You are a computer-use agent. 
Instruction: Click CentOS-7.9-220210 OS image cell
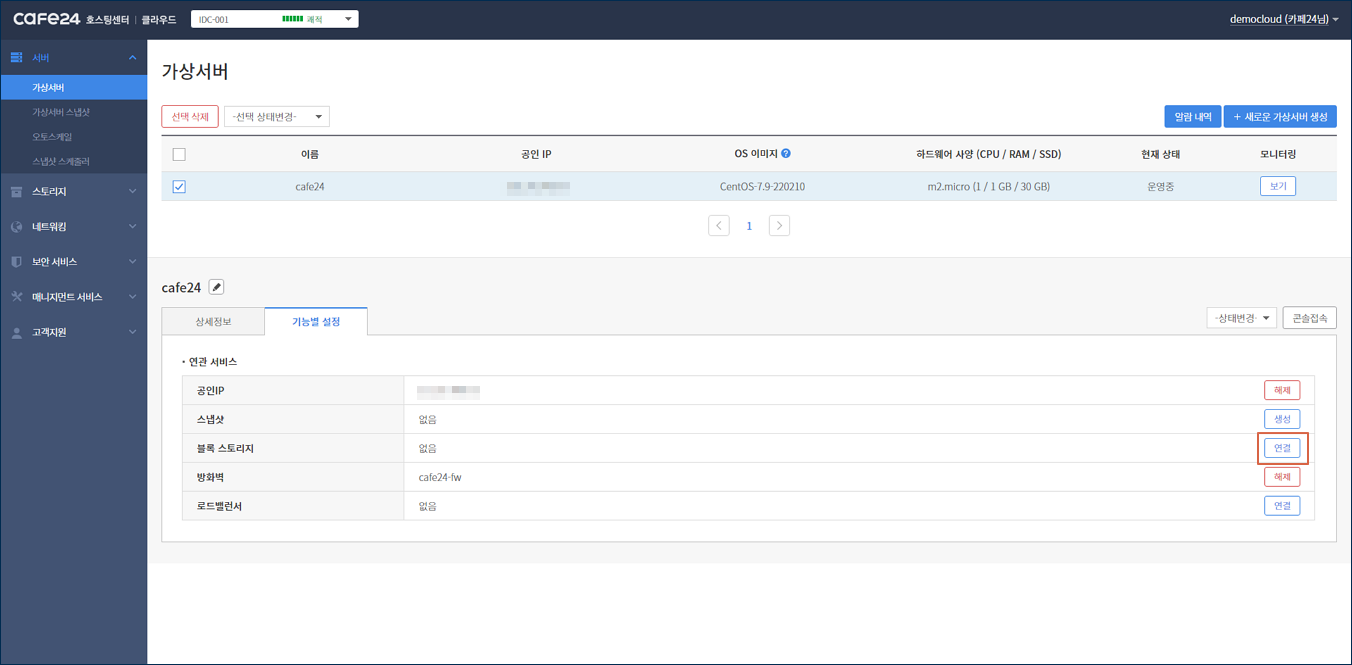click(x=762, y=186)
